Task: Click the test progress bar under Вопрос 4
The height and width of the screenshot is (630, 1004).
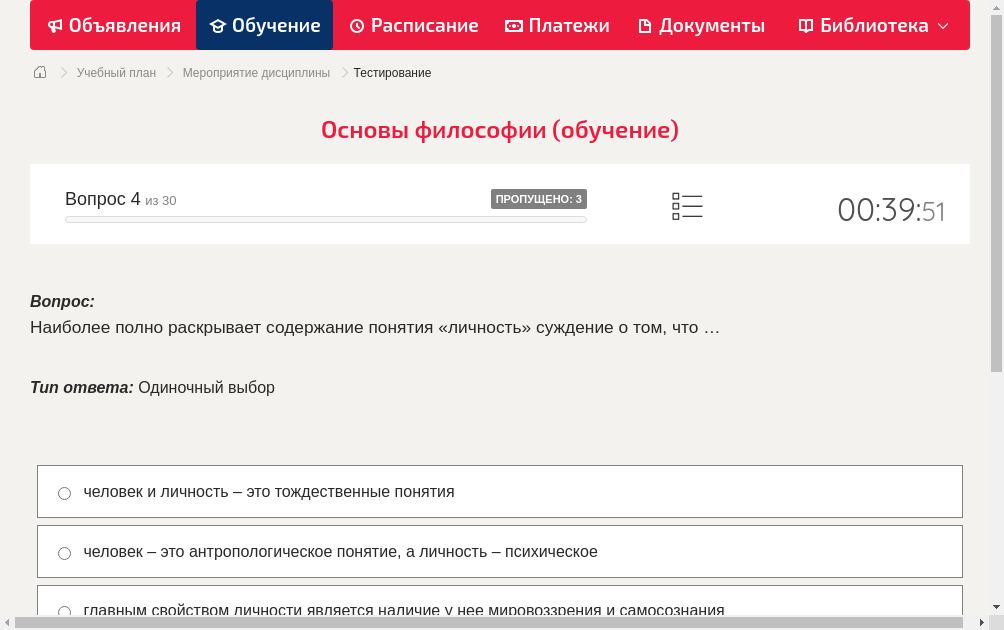Action: [325, 219]
